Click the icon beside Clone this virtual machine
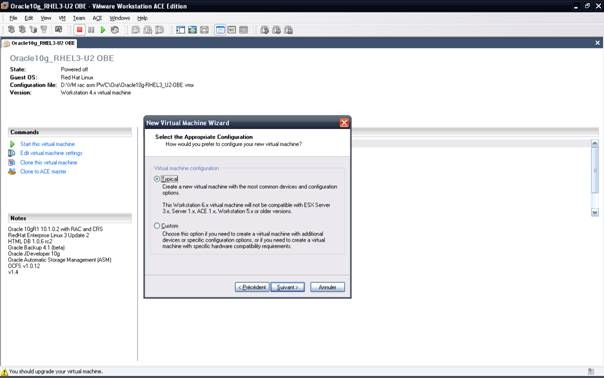Image resolution: width=604 pixels, height=378 pixels. pos(12,162)
